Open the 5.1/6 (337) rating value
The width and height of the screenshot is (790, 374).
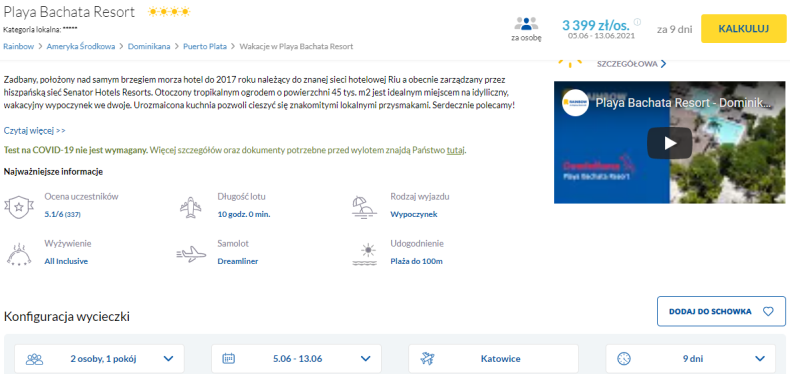(62, 214)
